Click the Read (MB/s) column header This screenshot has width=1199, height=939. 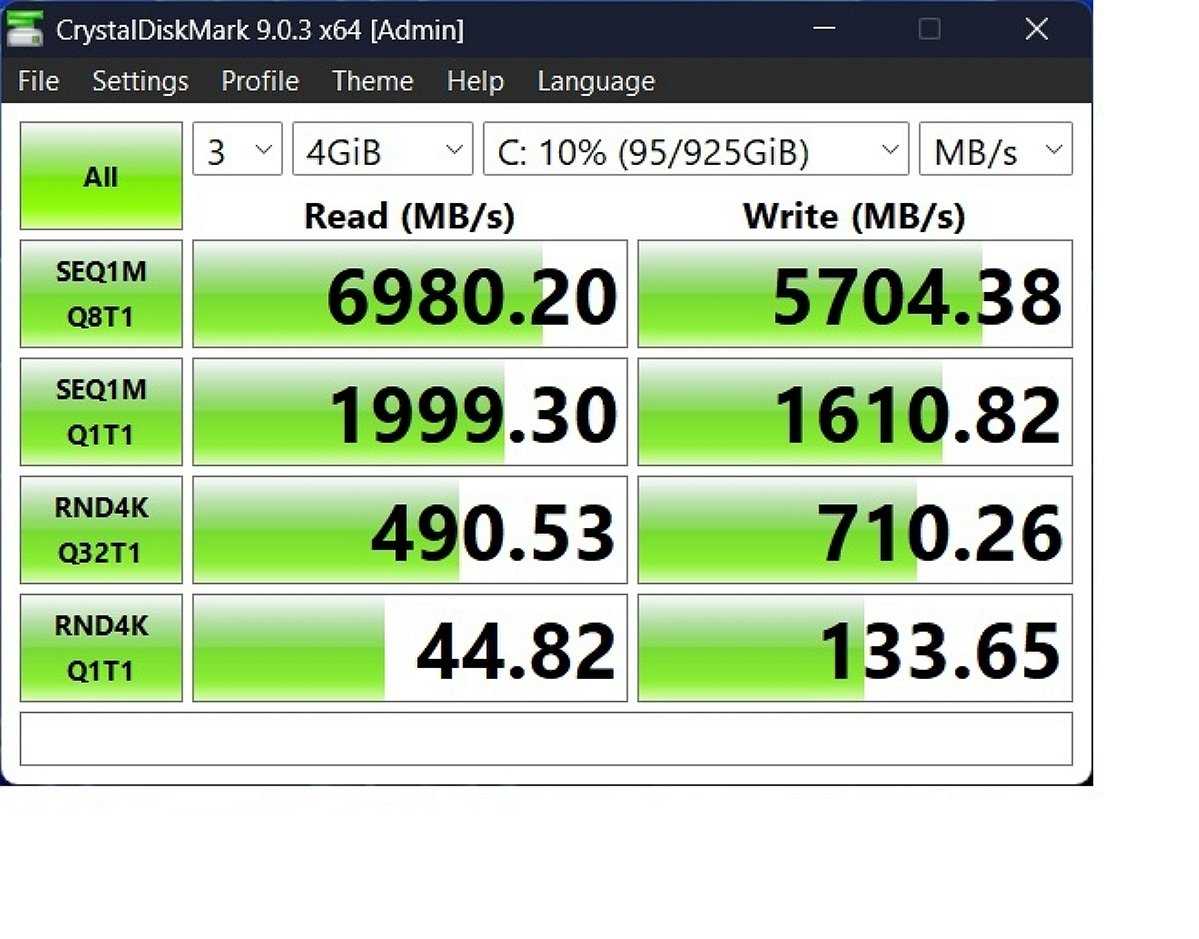[x=410, y=216]
